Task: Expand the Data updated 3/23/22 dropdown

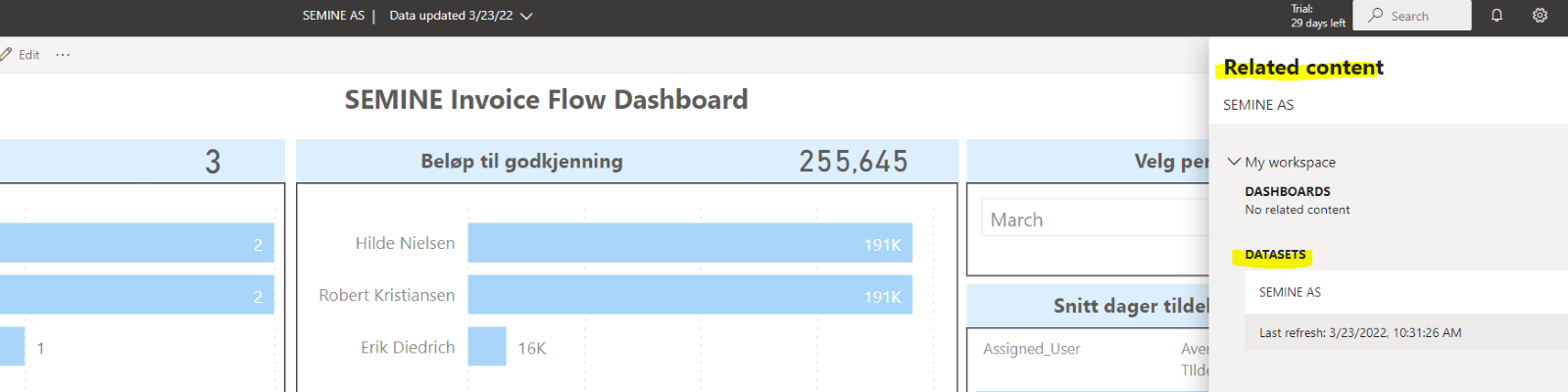Action: point(526,17)
